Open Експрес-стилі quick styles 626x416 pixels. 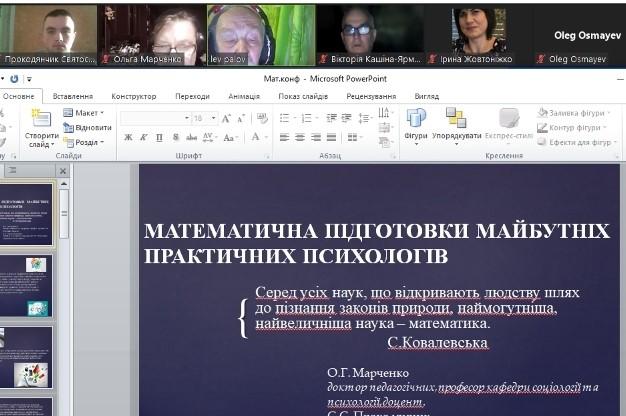[x=509, y=126]
